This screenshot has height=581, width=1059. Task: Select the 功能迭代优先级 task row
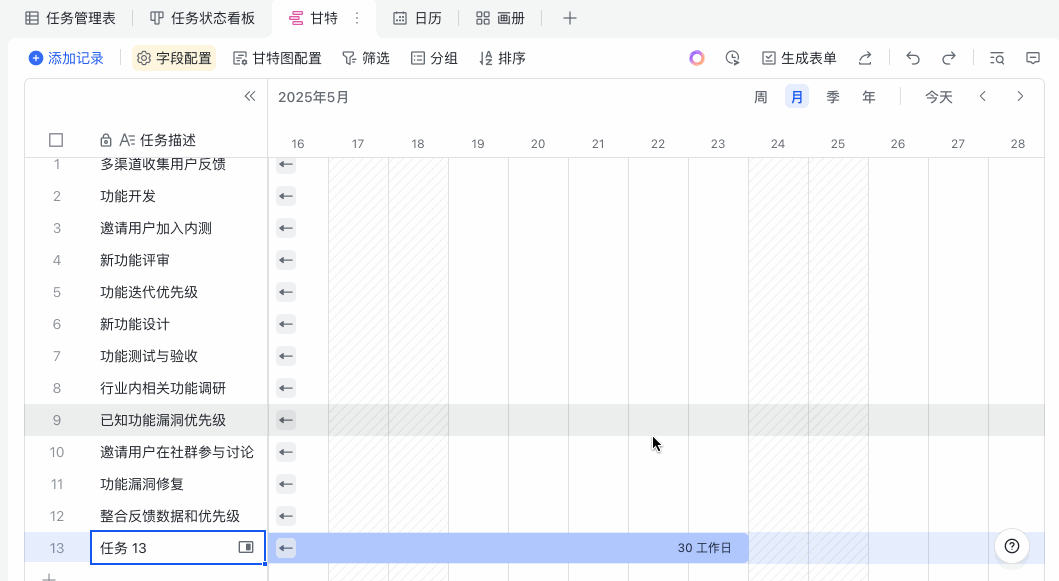tap(147, 292)
